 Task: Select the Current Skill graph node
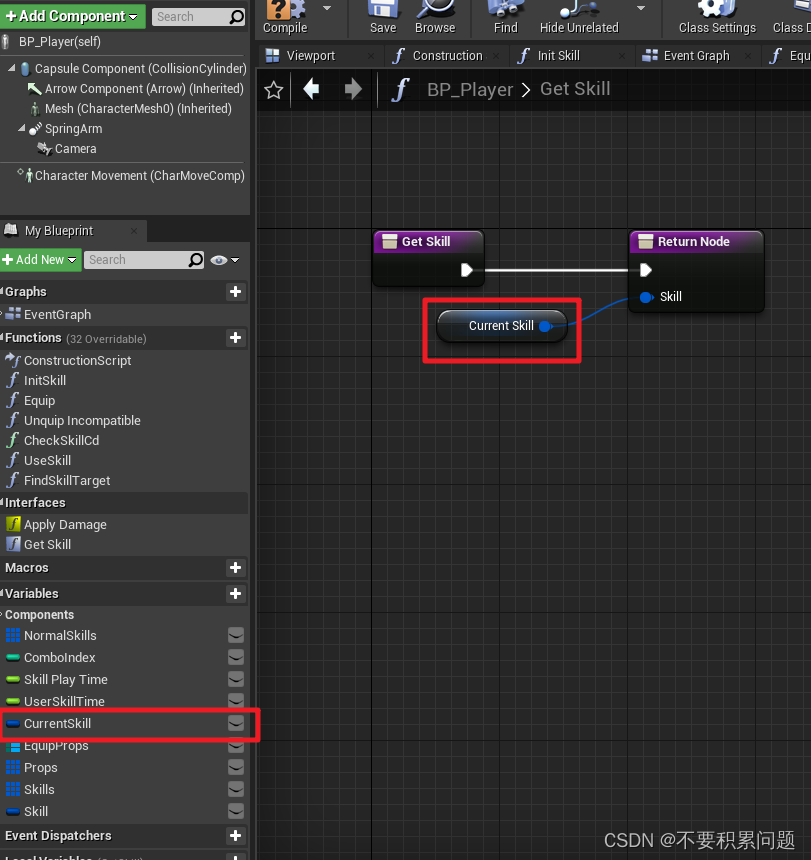pos(501,326)
